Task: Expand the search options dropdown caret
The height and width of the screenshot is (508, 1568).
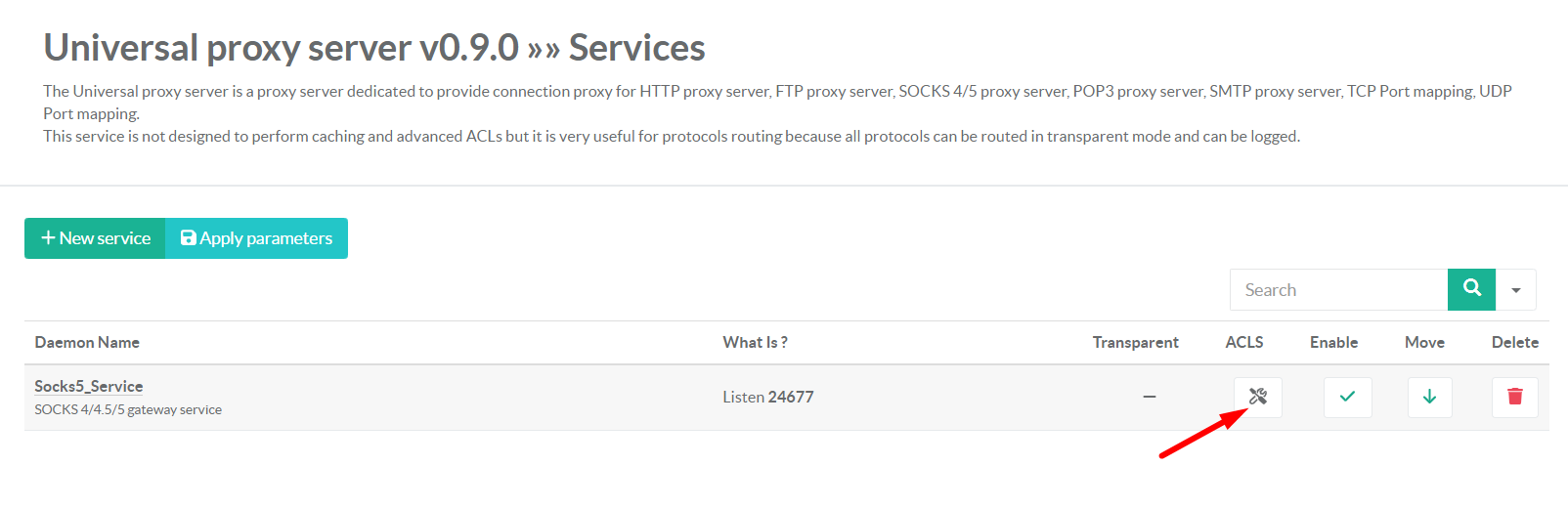Action: [x=1516, y=290]
